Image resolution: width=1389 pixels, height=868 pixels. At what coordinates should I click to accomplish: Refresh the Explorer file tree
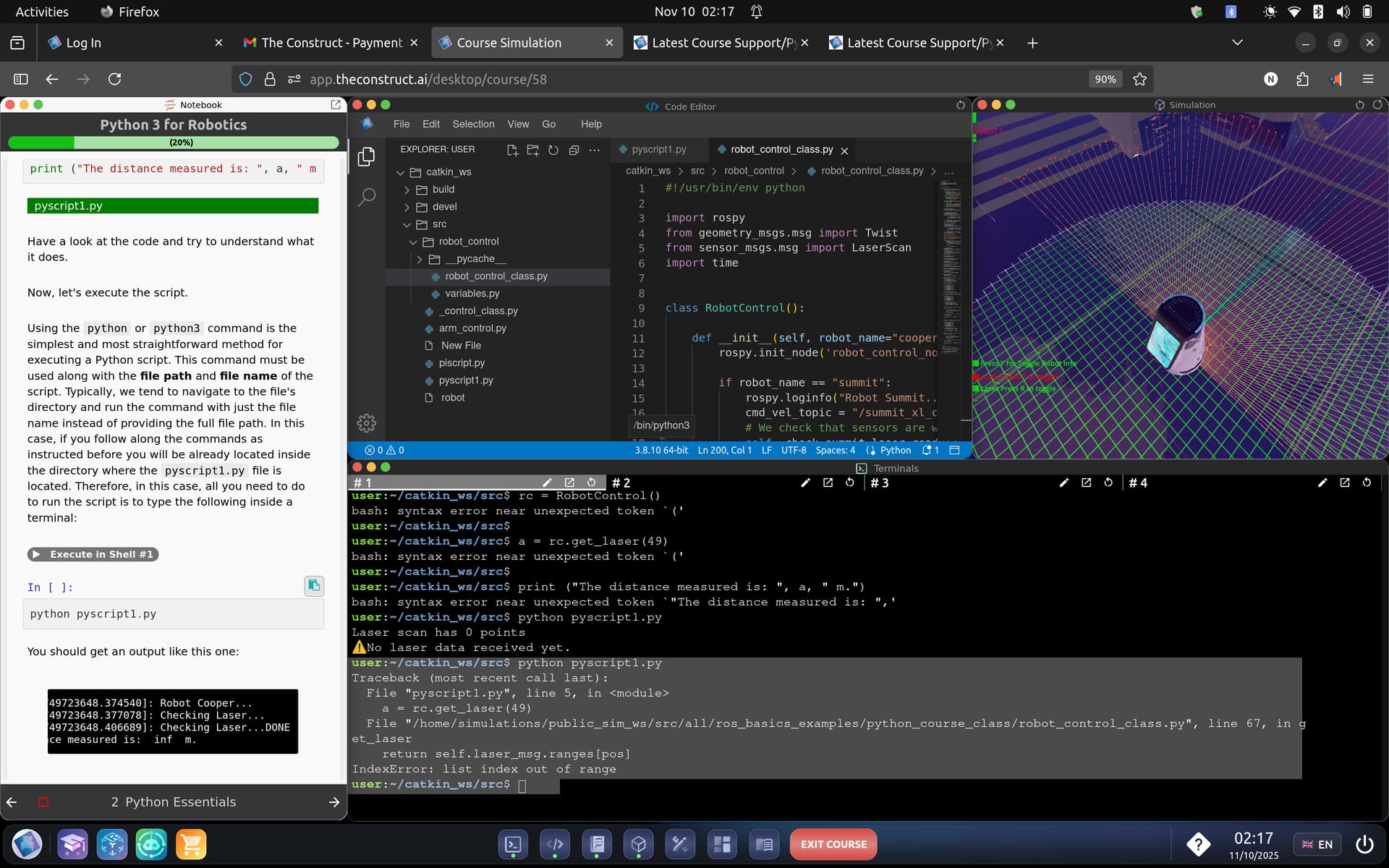pos(553,150)
